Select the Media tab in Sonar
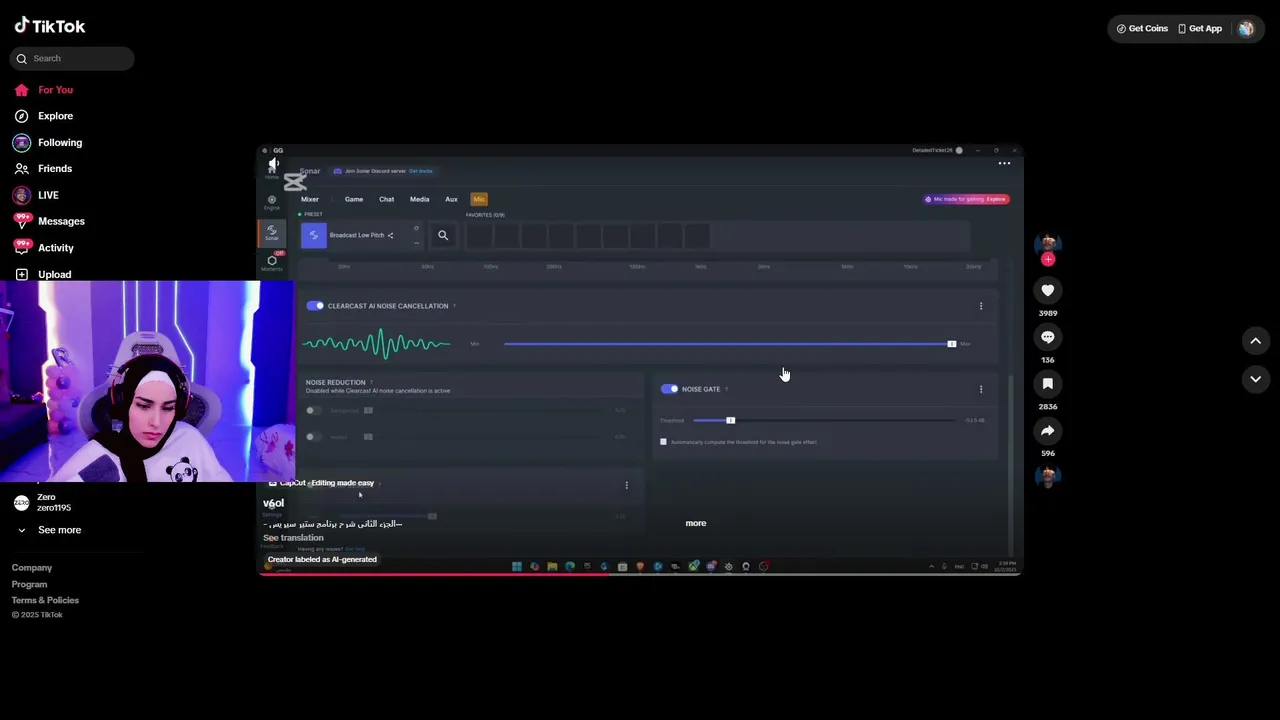1280x720 pixels. coord(419,199)
